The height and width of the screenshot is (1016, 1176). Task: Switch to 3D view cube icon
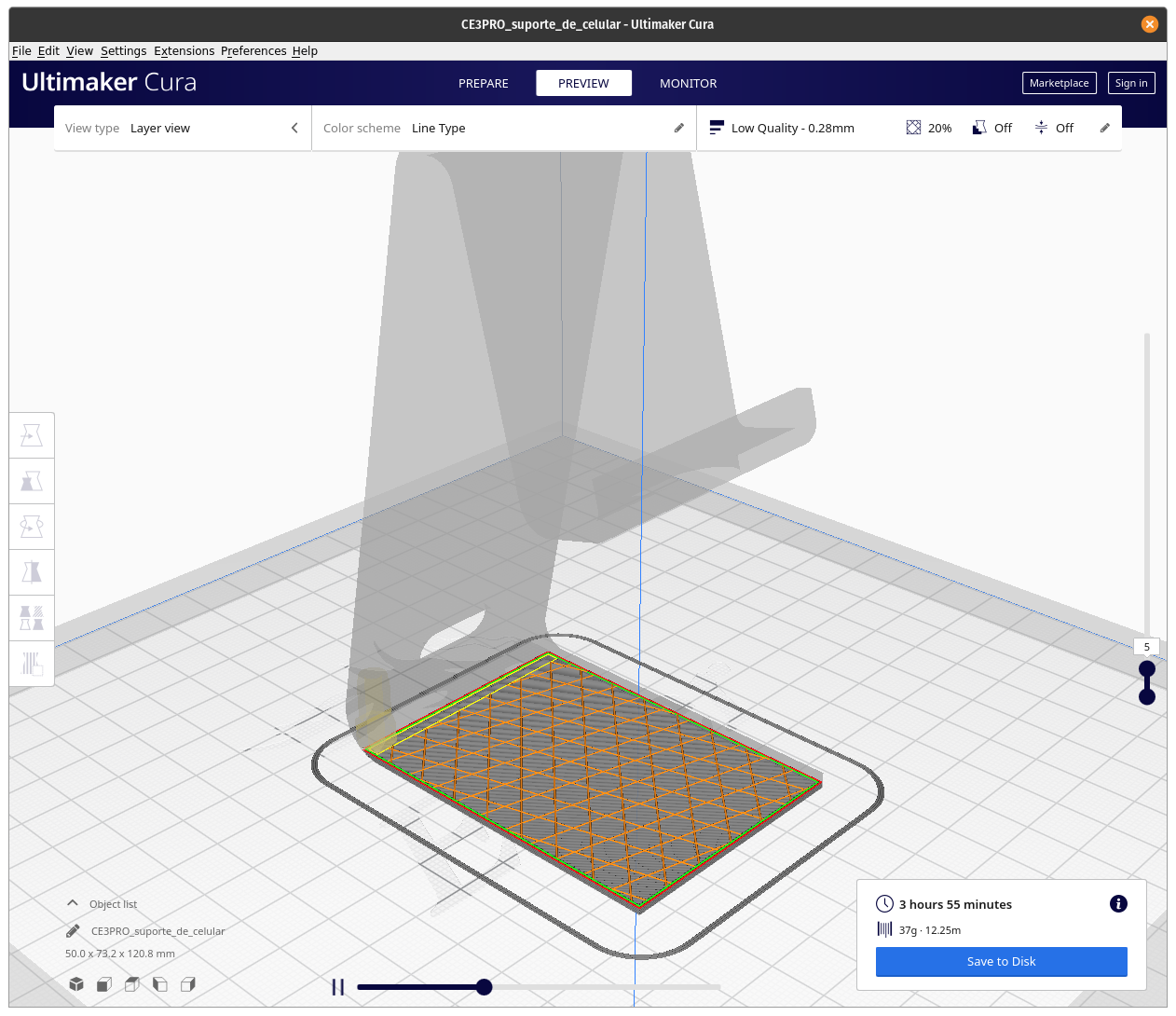pyautogui.click(x=76, y=984)
